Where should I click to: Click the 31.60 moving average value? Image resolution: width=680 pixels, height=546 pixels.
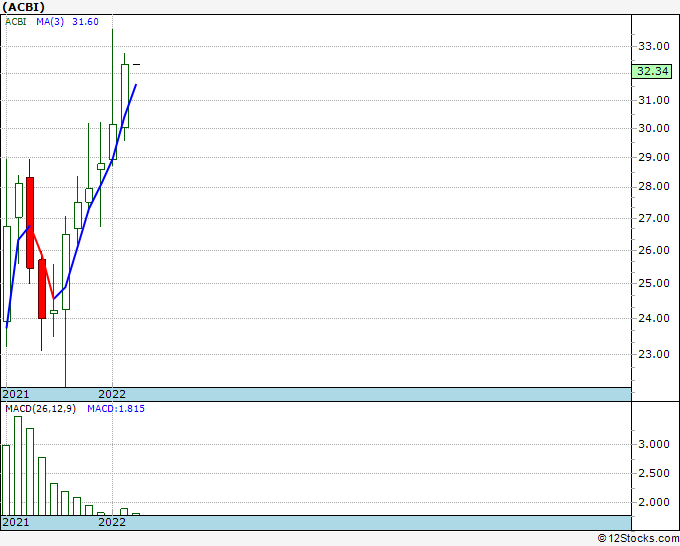click(85, 22)
